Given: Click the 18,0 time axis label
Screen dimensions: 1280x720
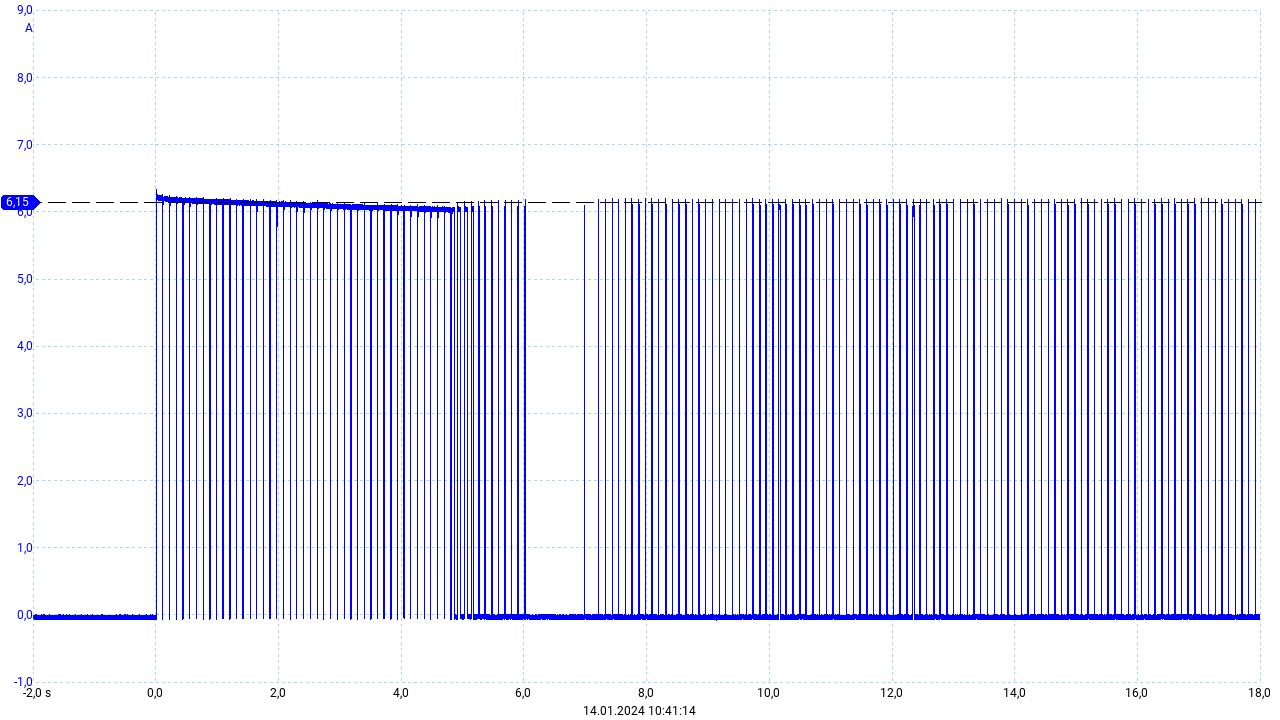Looking at the screenshot, I should pos(1259,692).
